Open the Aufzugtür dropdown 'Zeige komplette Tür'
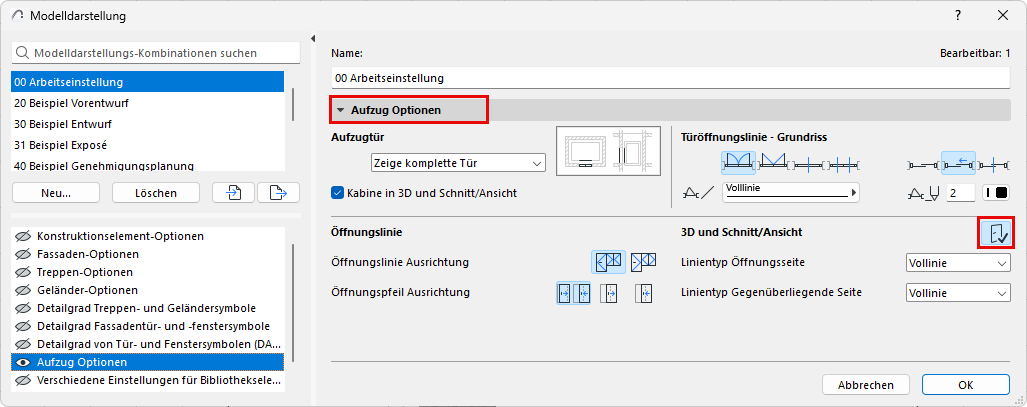This screenshot has width=1027, height=407. (457, 163)
